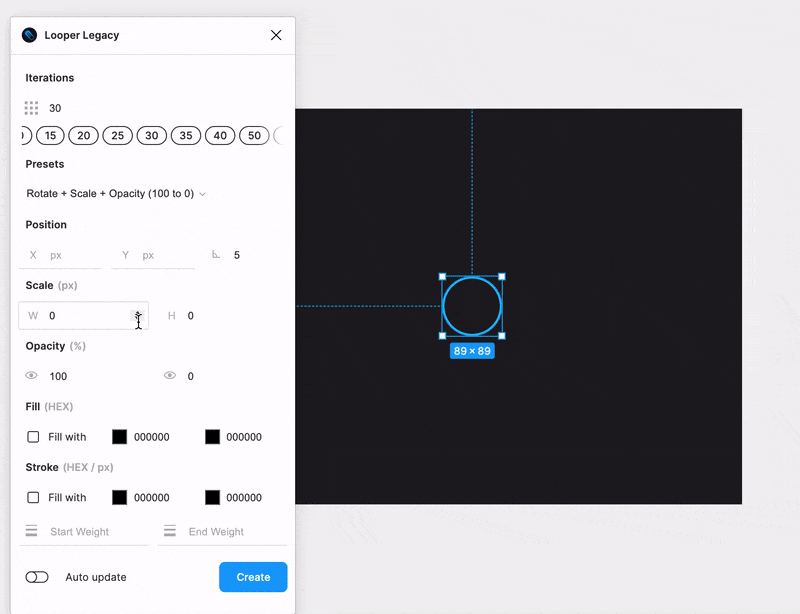Edit the start opacity value 100
This screenshot has height=614, width=800.
point(58,377)
